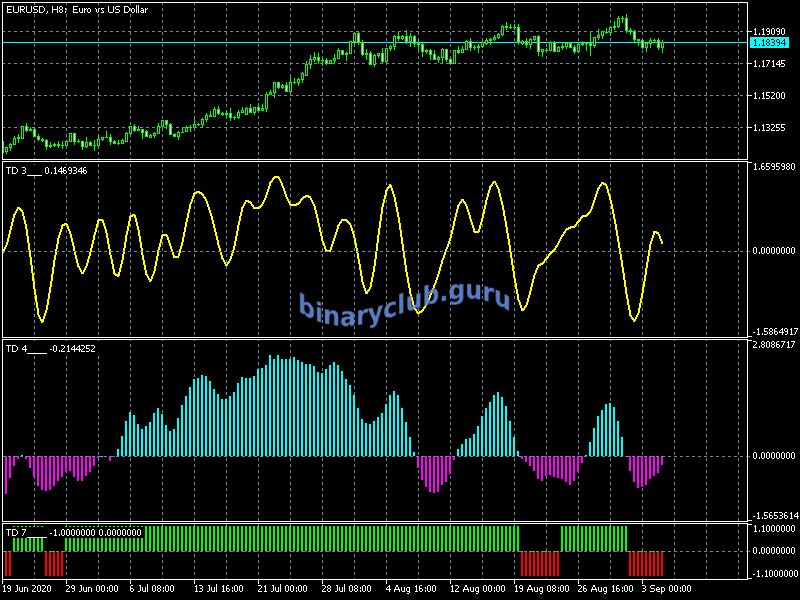Screen dimensions: 800x600
Task: Click the 19 Jun 2020 date label
Action: pyautogui.click(x=27, y=589)
